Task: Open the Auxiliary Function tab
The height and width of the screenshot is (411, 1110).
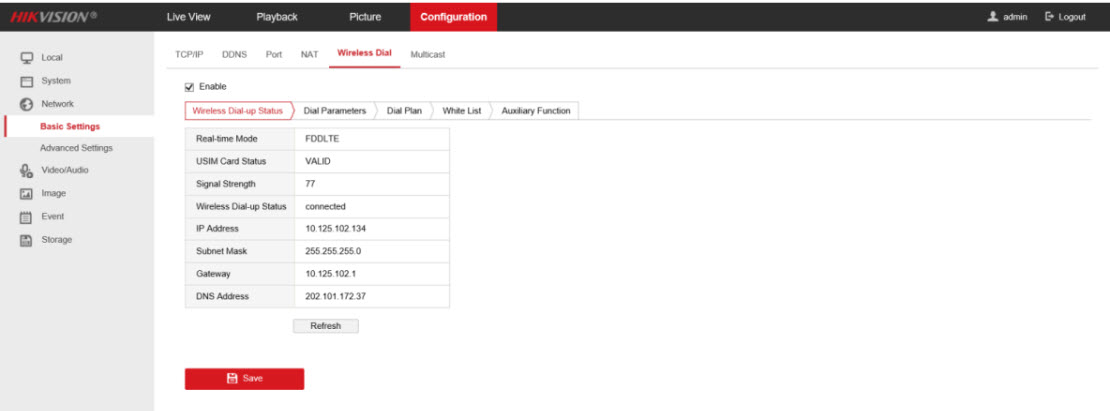Action: coord(535,111)
